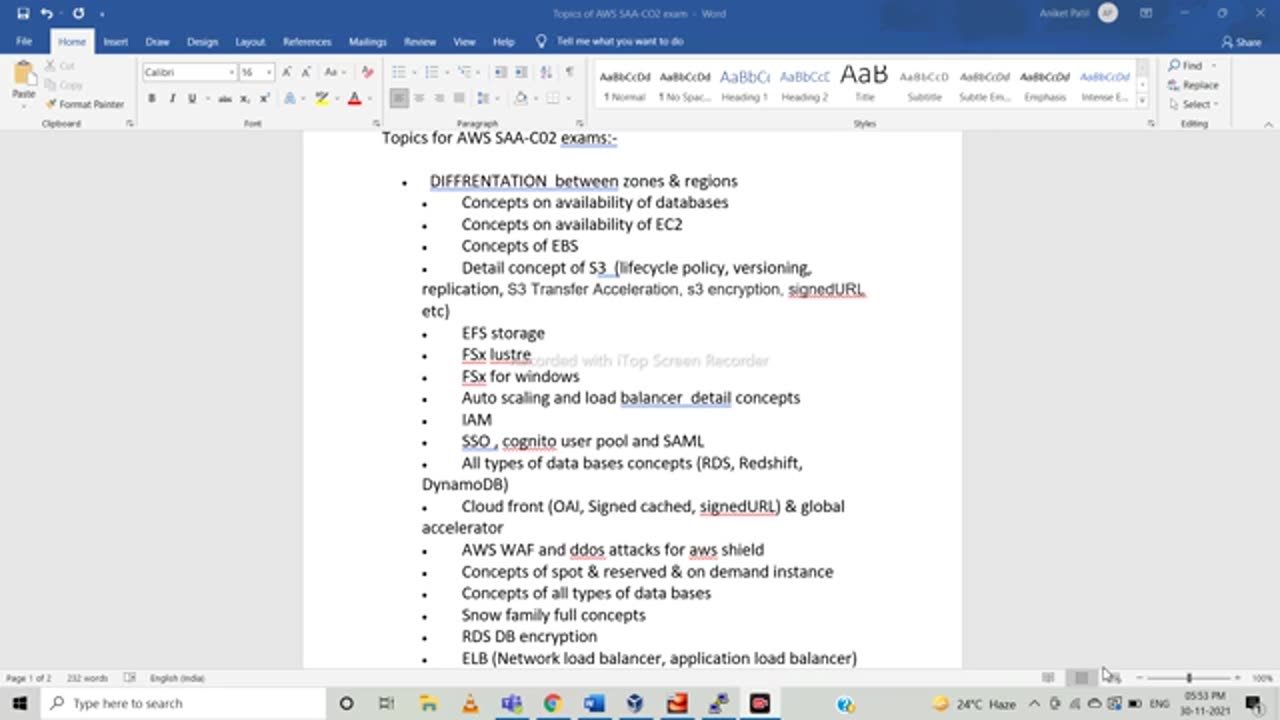1280x720 pixels.
Task: Switch to the Insert tab
Action: (x=115, y=42)
